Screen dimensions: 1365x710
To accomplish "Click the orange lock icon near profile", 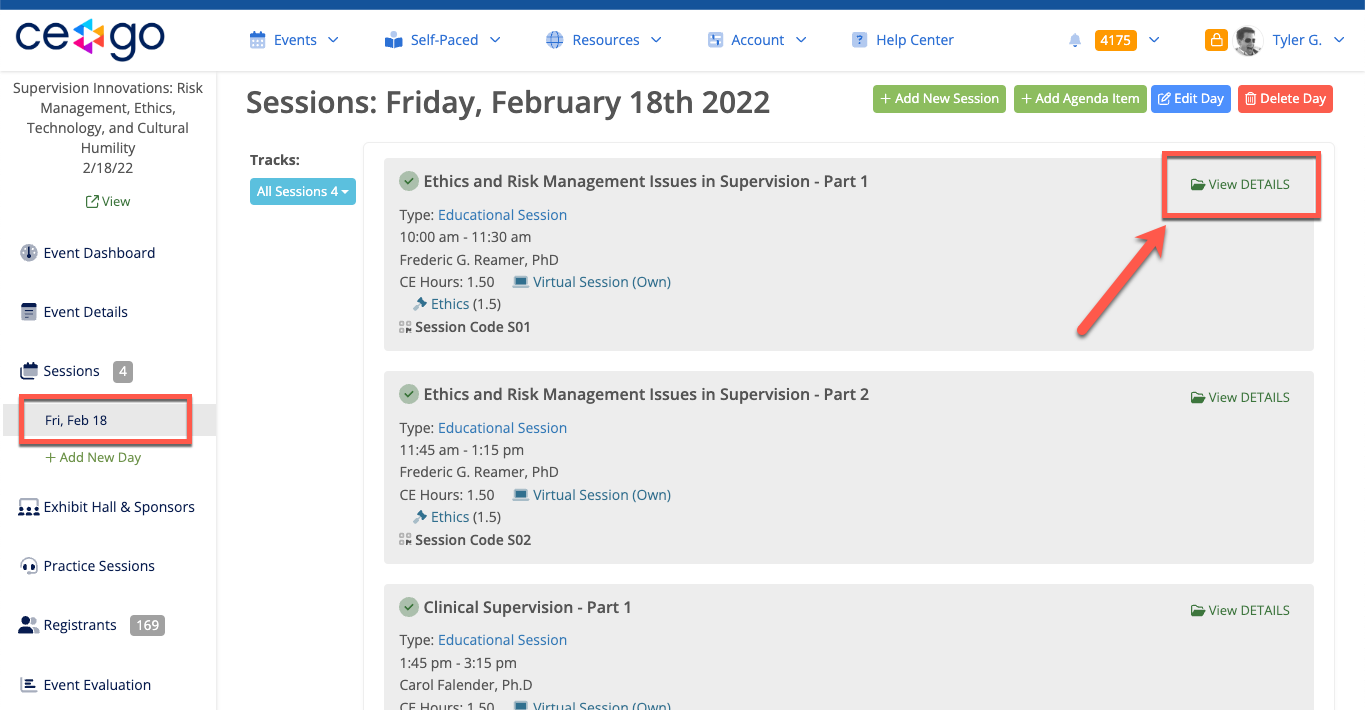I will 1216,40.
